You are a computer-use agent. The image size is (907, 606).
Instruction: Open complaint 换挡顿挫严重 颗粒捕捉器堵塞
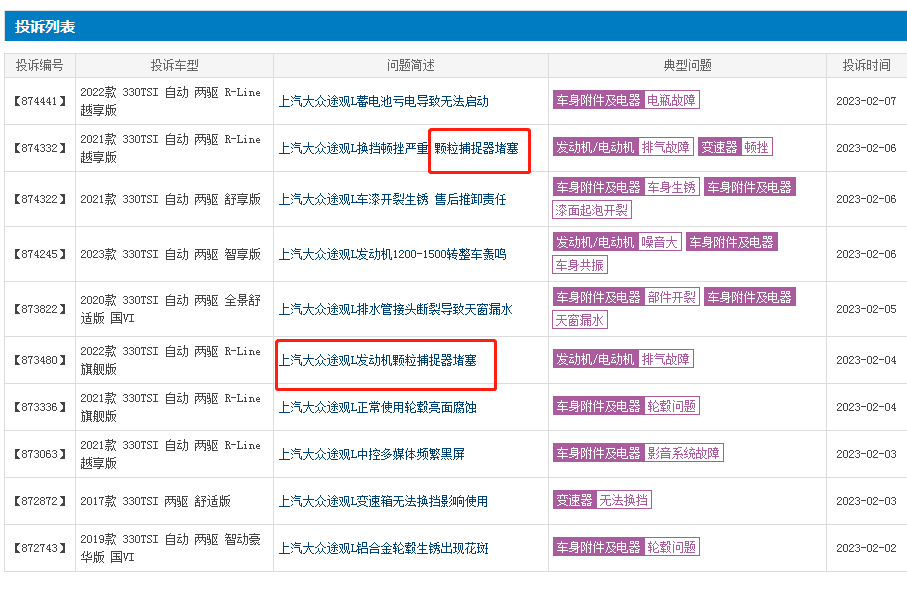tap(399, 149)
